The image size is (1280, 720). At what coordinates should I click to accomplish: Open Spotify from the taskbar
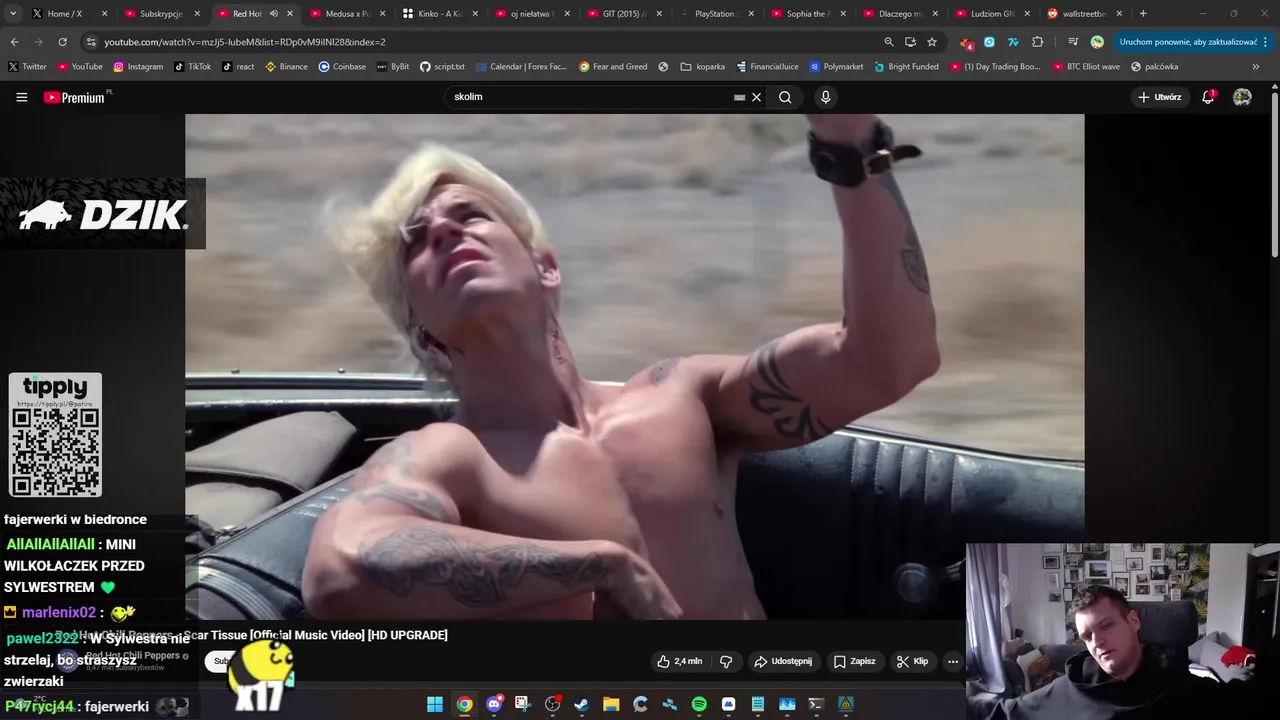[699, 704]
